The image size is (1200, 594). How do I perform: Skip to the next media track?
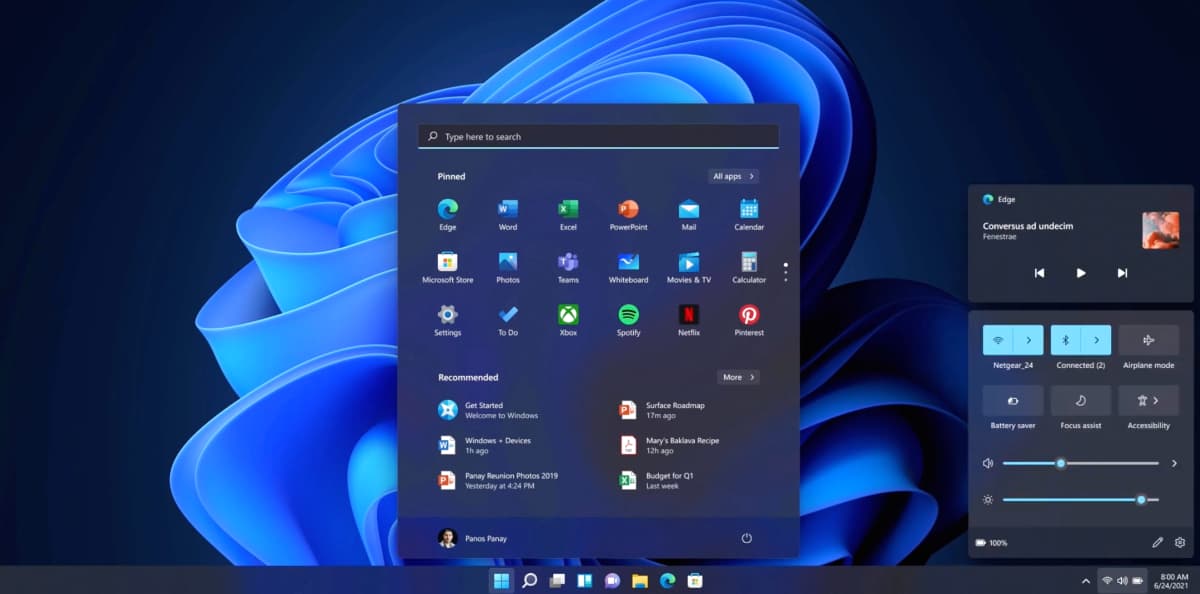coord(1122,273)
